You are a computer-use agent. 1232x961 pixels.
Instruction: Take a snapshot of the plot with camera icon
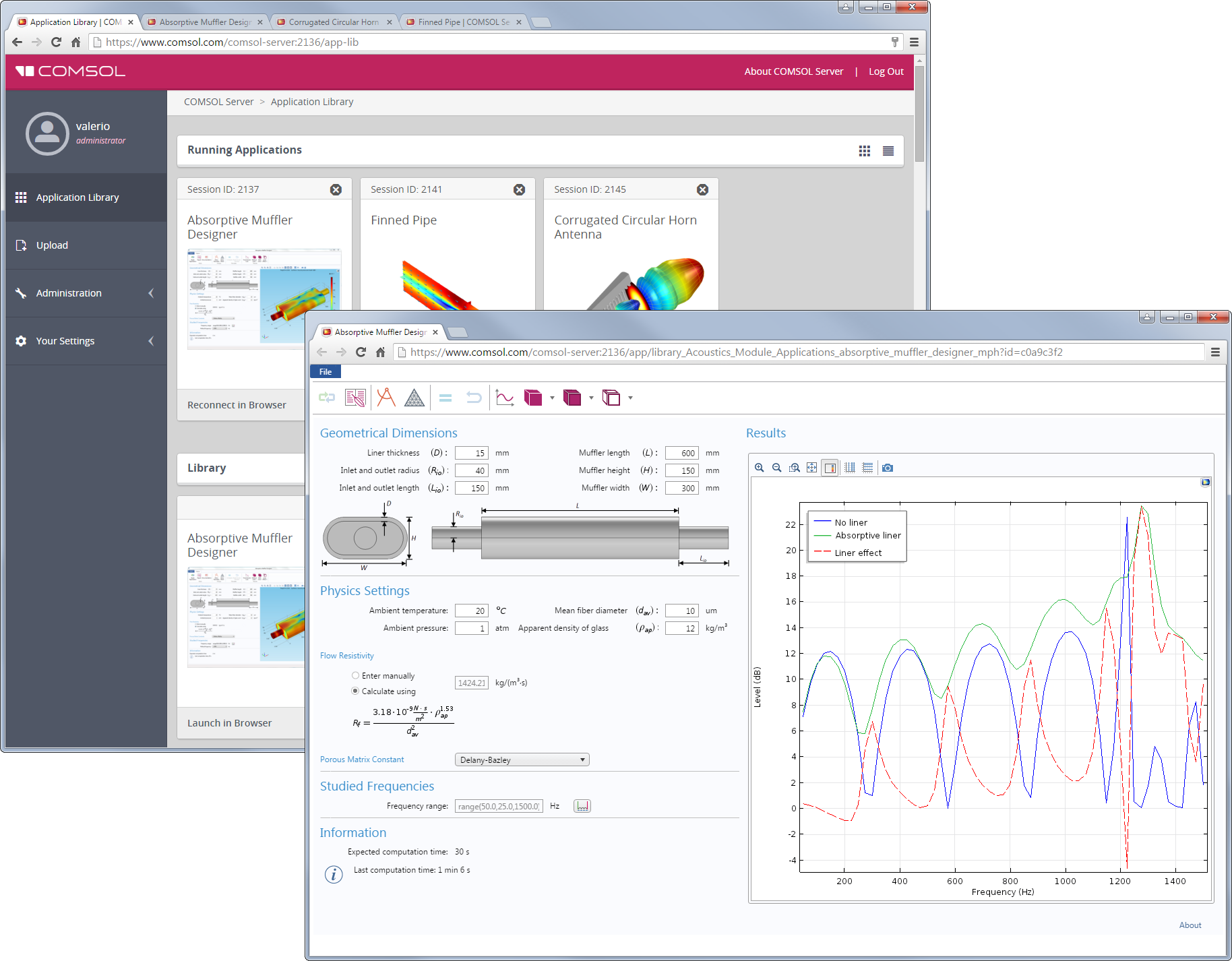pos(888,468)
